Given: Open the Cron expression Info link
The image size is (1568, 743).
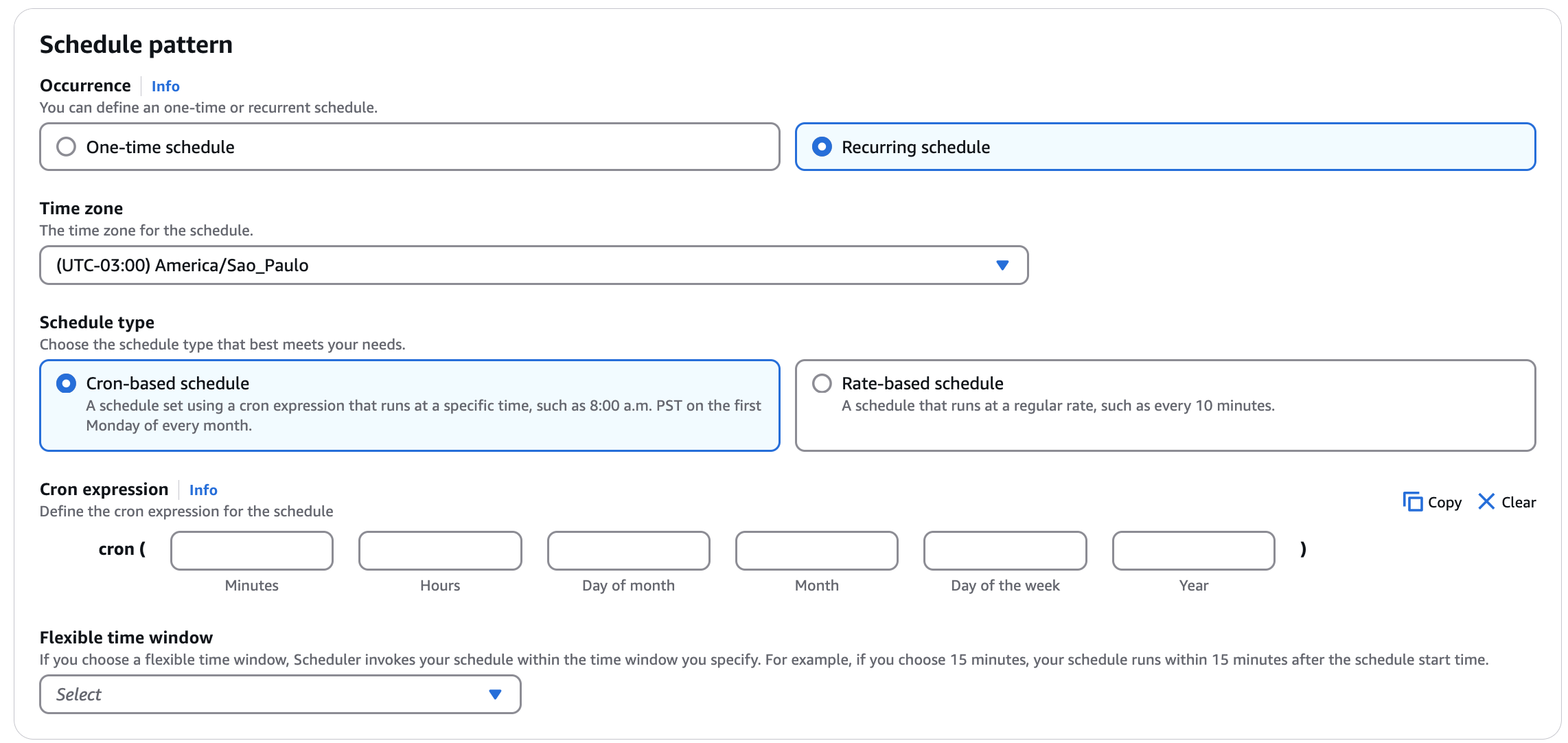Looking at the screenshot, I should pyautogui.click(x=203, y=490).
